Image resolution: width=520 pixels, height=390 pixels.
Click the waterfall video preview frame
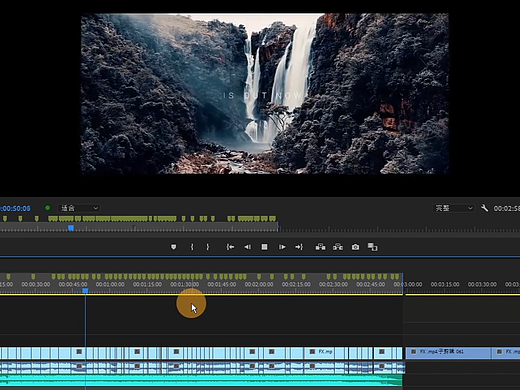(x=265, y=94)
